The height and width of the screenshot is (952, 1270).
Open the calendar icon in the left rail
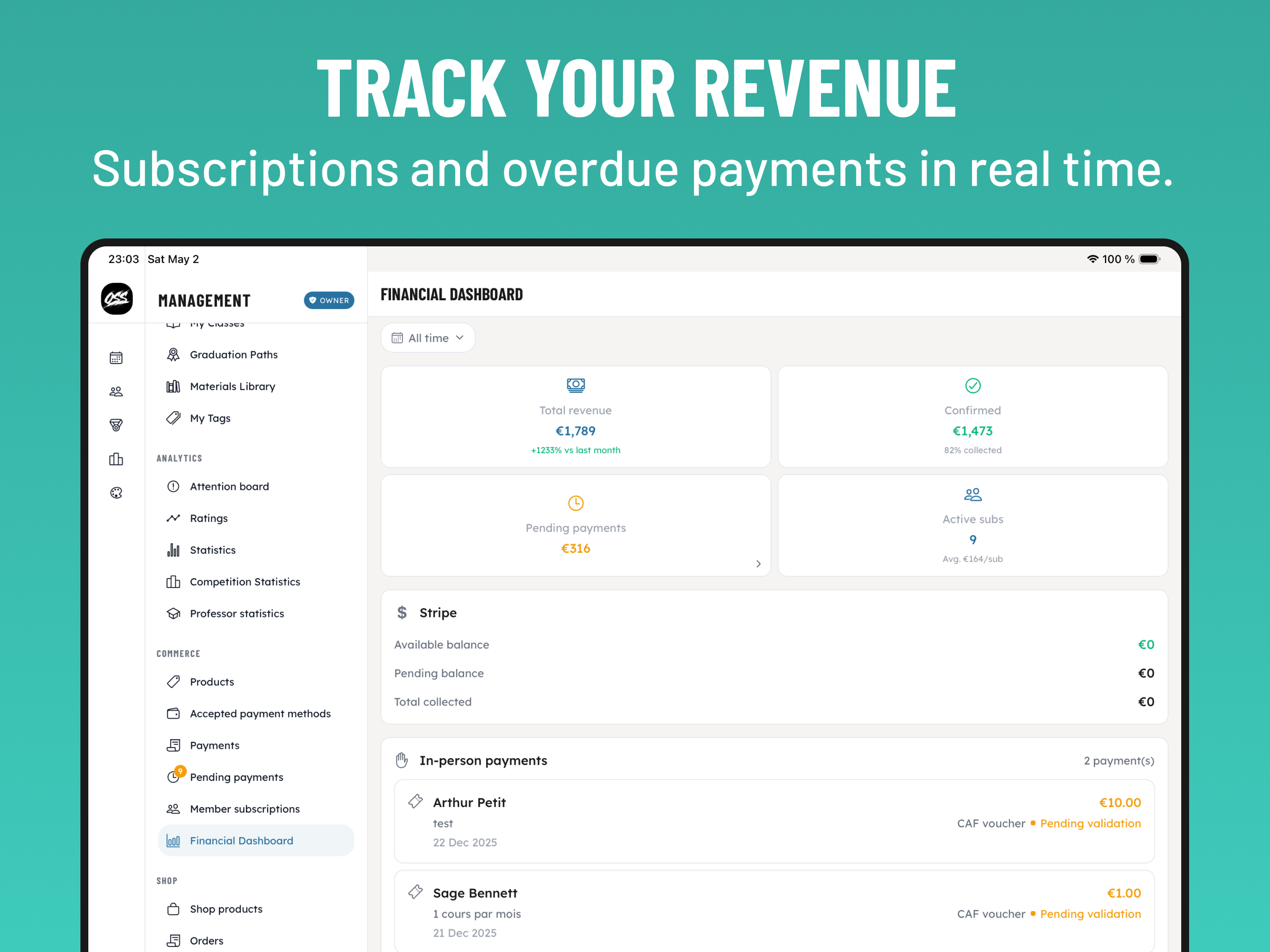(x=116, y=358)
